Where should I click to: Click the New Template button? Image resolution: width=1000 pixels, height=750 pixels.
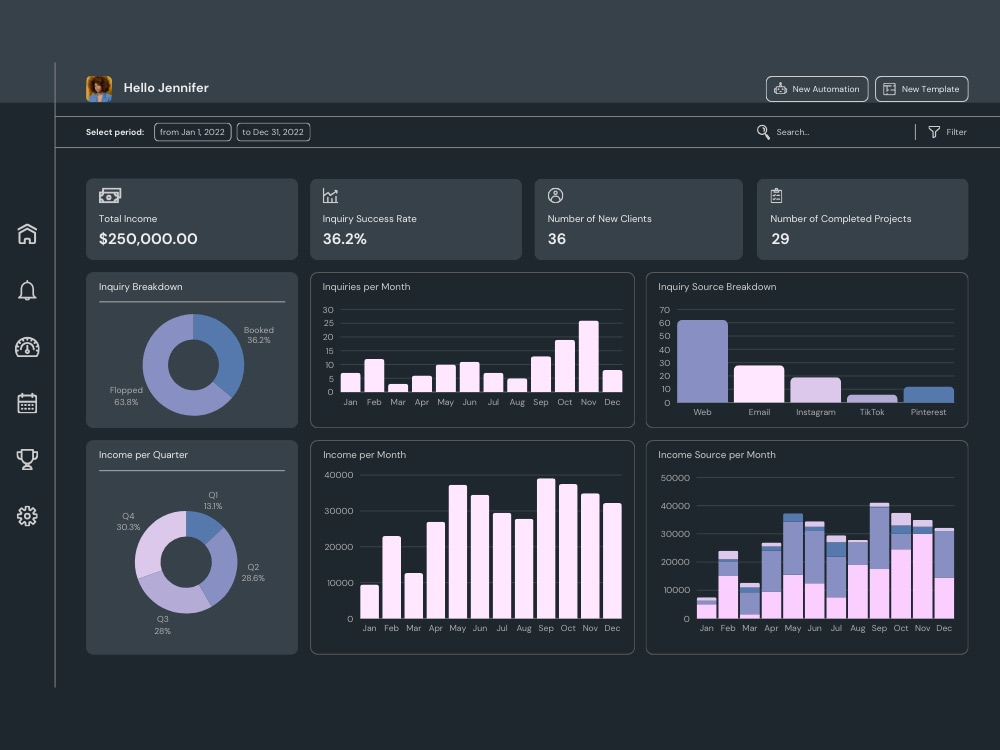pos(922,89)
